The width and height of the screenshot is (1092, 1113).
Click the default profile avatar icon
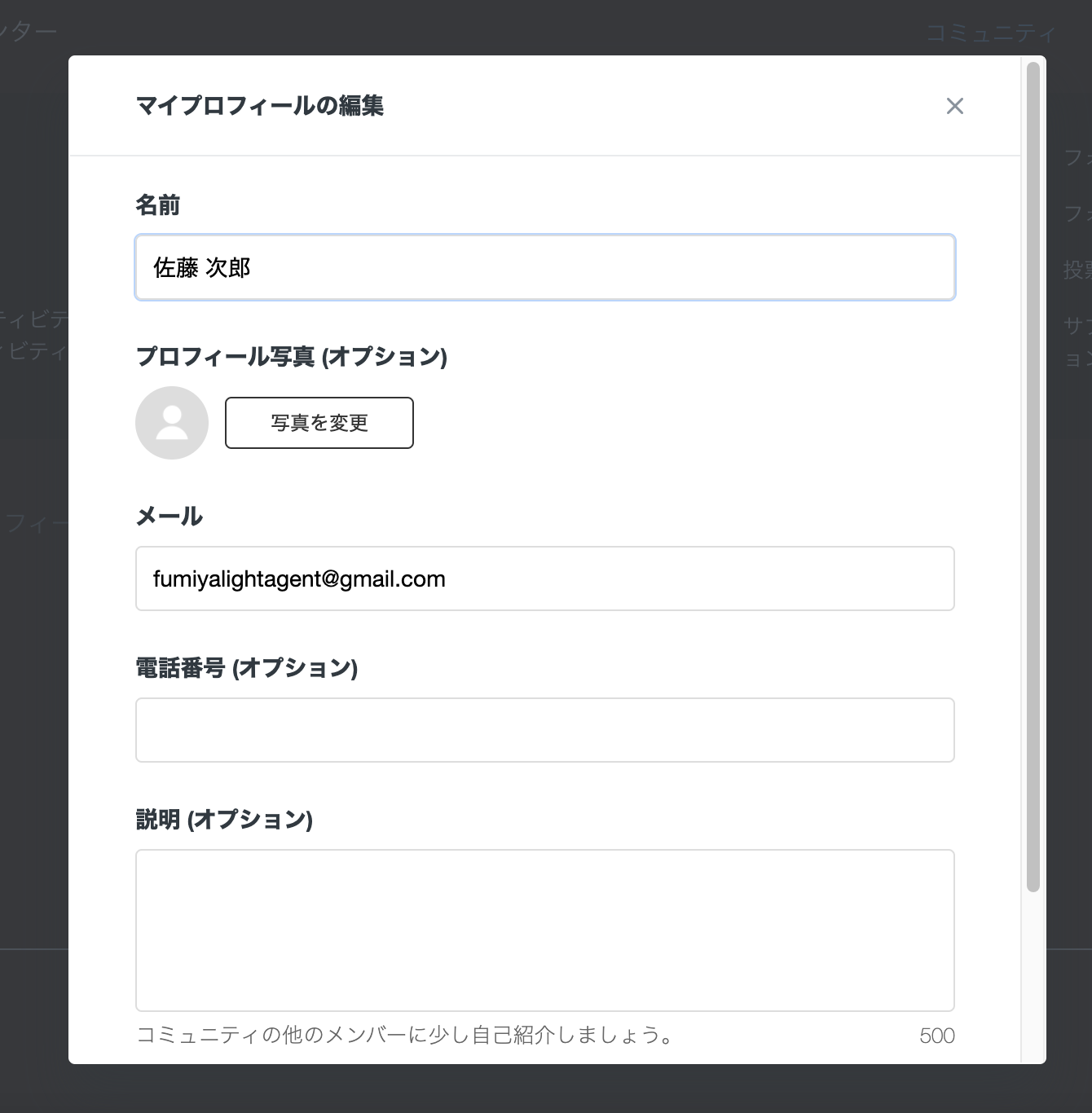click(171, 423)
